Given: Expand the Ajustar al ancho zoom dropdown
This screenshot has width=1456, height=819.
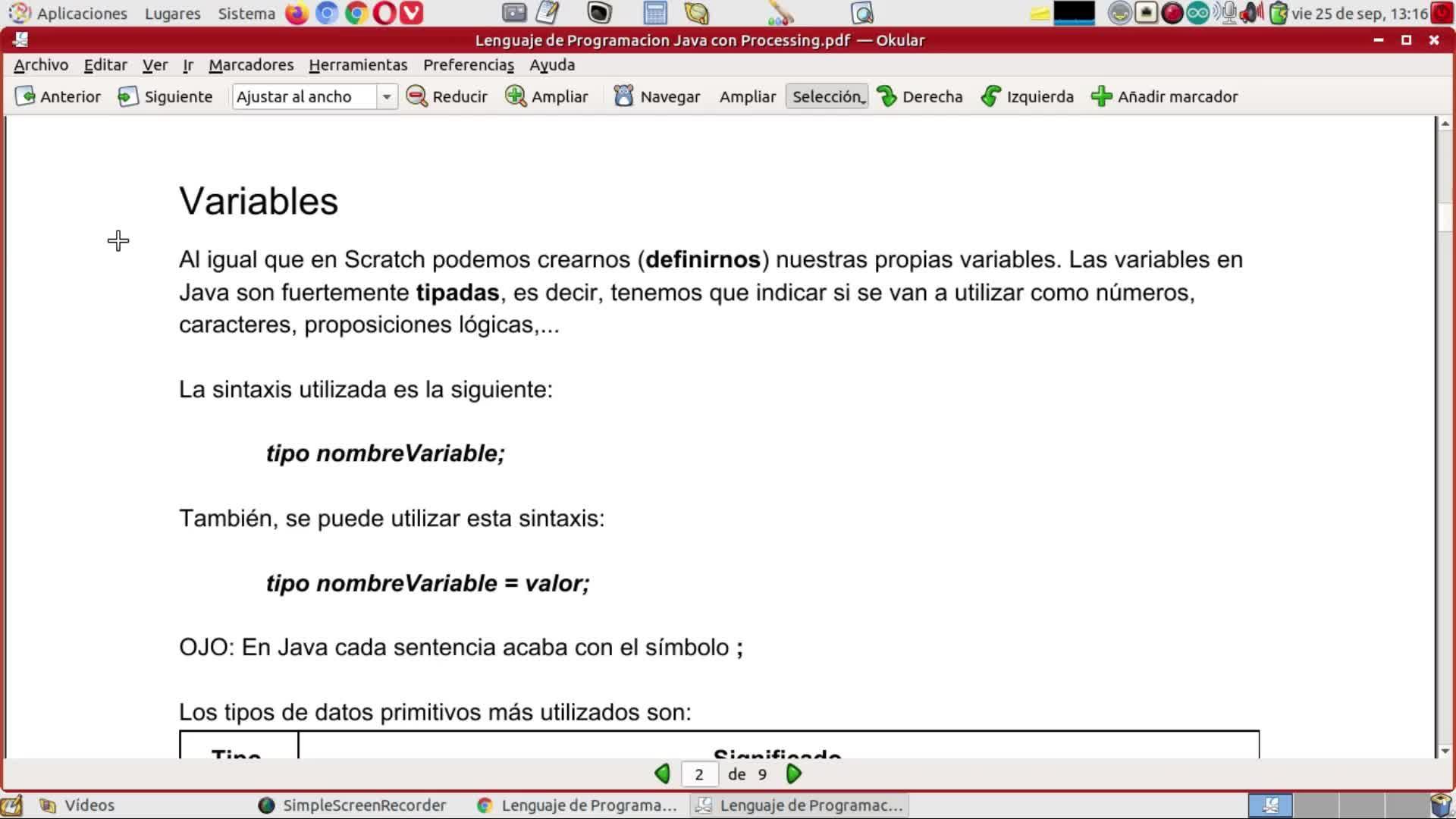Looking at the screenshot, I should (387, 96).
